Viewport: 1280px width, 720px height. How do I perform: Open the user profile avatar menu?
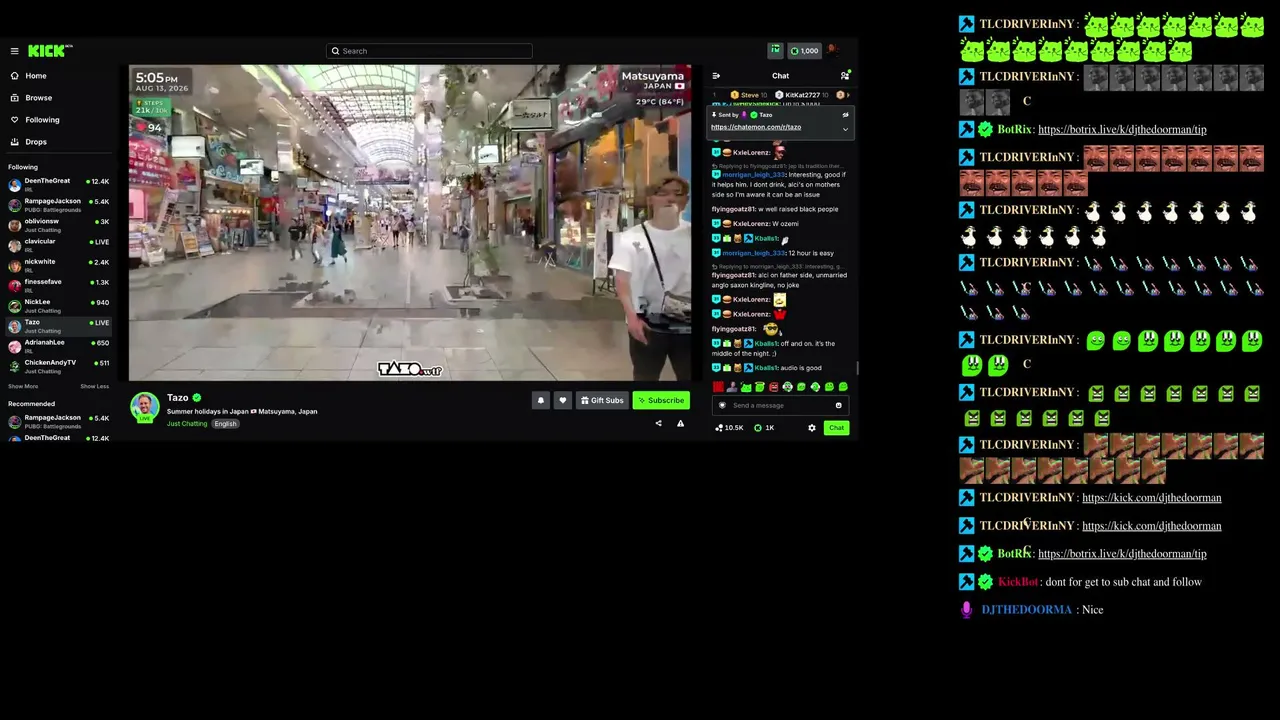pos(833,50)
